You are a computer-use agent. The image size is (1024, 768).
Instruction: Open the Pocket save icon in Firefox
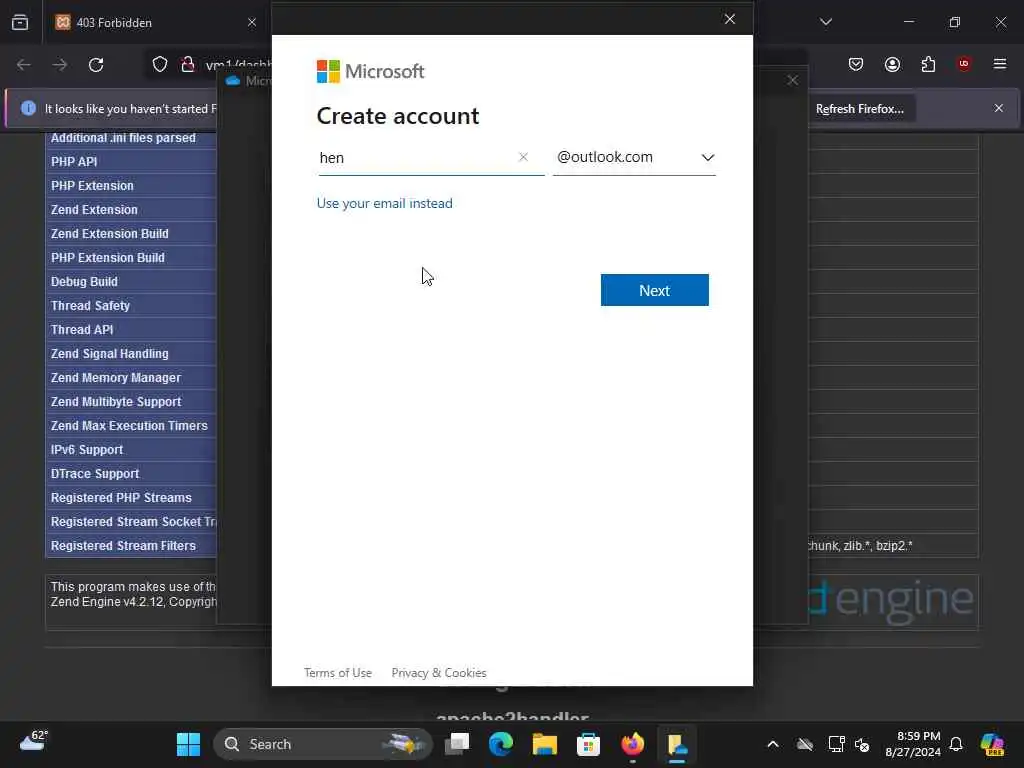coord(856,64)
